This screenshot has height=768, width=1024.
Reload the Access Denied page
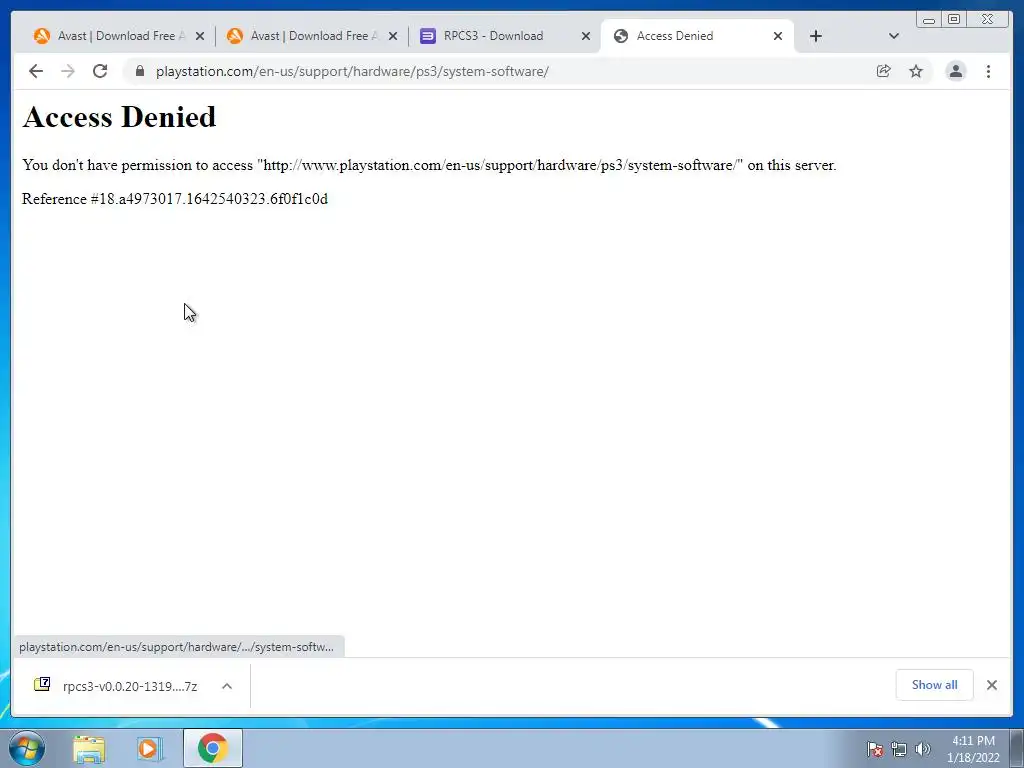(100, 71)
